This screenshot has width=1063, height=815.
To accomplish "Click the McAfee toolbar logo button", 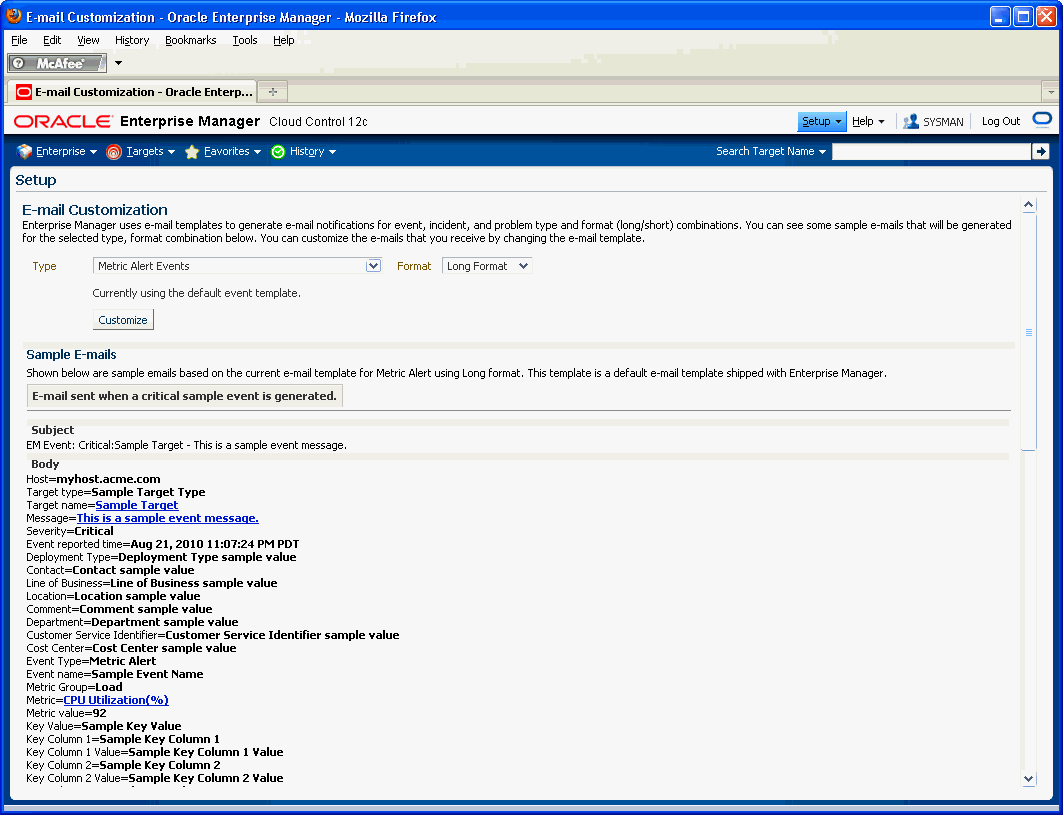I will tap(57, 63).
